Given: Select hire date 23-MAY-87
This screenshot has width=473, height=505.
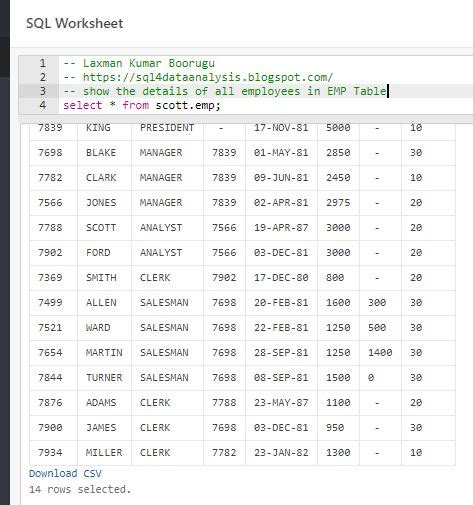Looking at the screenshot, I should [x=281, y=403].
